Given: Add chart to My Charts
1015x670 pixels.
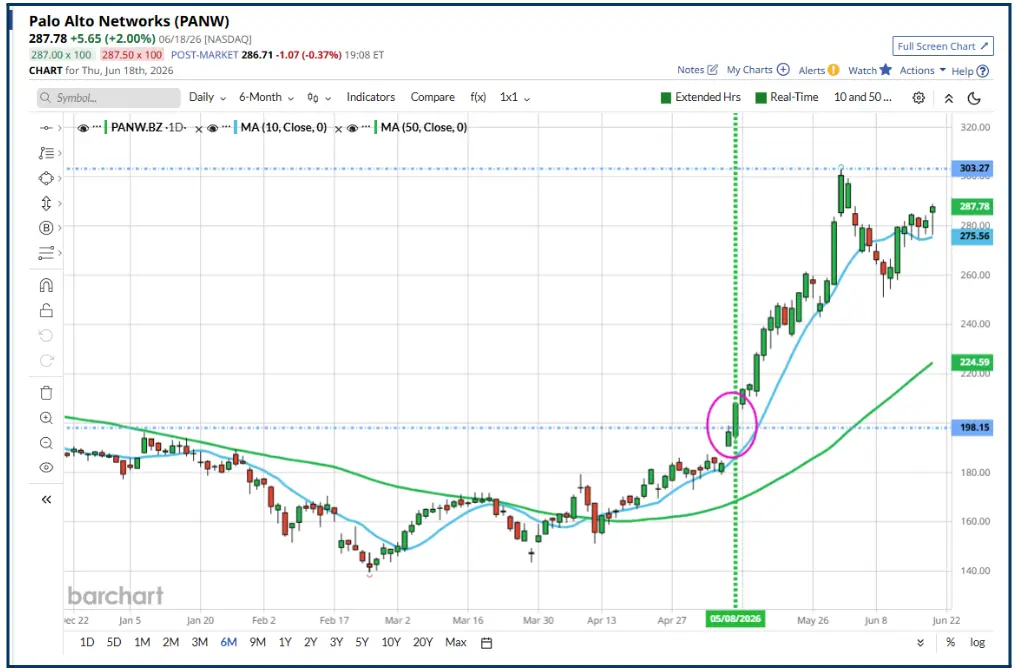Looking at the screenshot, I should 757,70.
